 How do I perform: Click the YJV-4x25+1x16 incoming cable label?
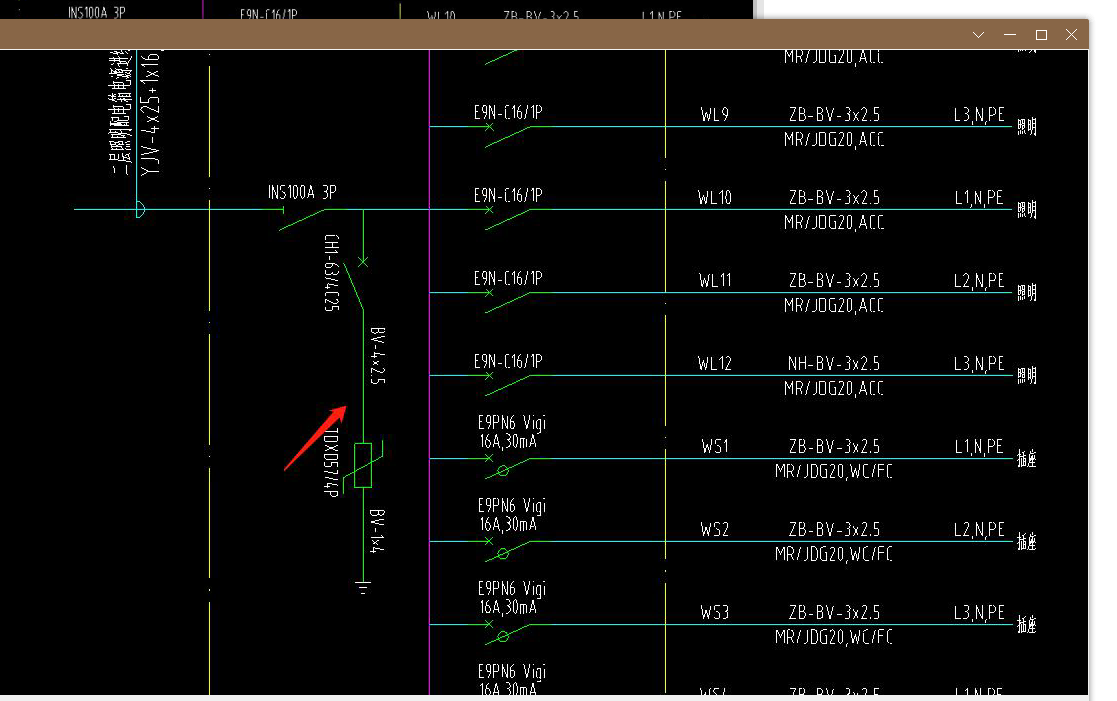150,114
